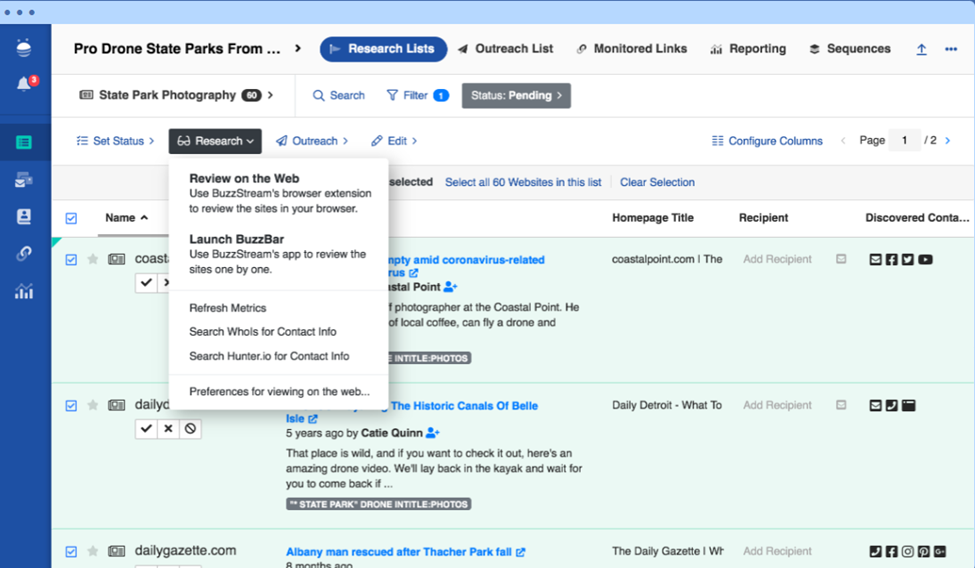975x568 pixels.
Task: Open Instagram icon in Daily Gazette contacts
Action: (908, 551)
